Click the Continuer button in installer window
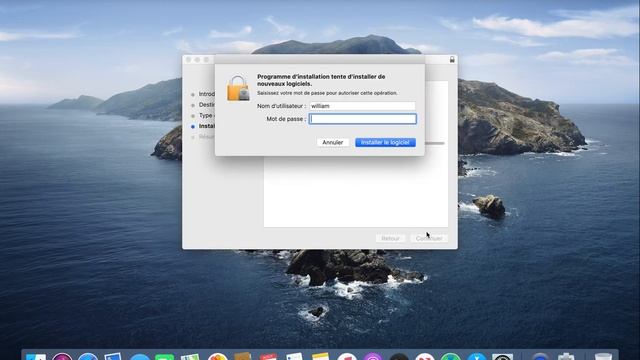Screen dimensions: 640x360 coord(429,238)
